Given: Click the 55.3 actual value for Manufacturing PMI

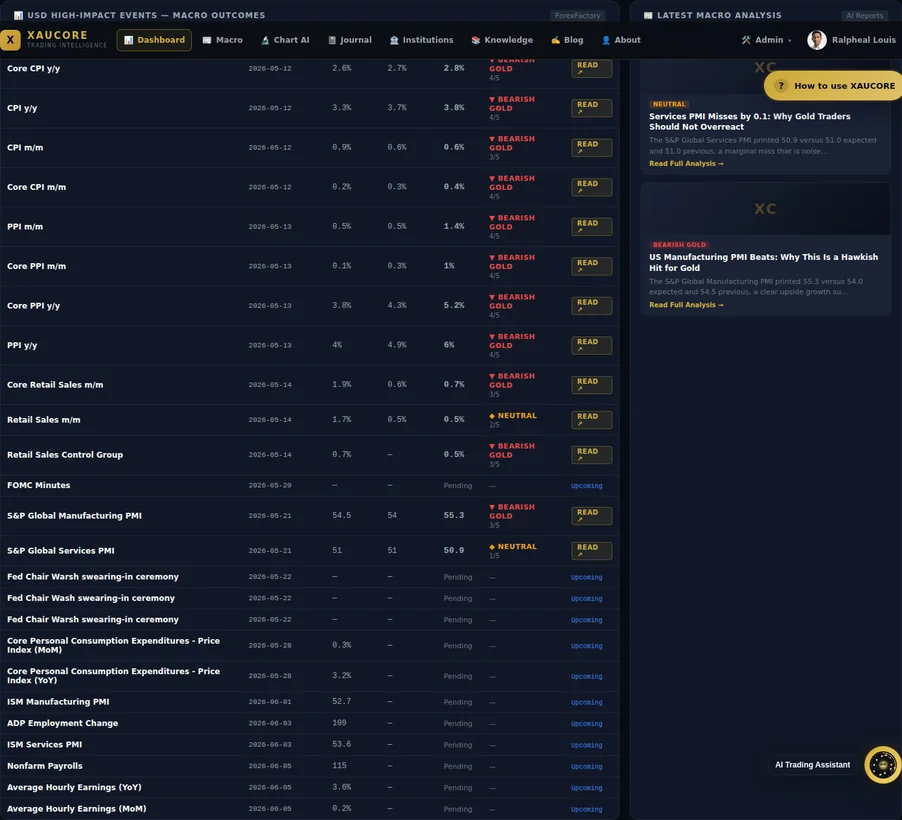Looking at the screenshot, I should coord(453,515).
